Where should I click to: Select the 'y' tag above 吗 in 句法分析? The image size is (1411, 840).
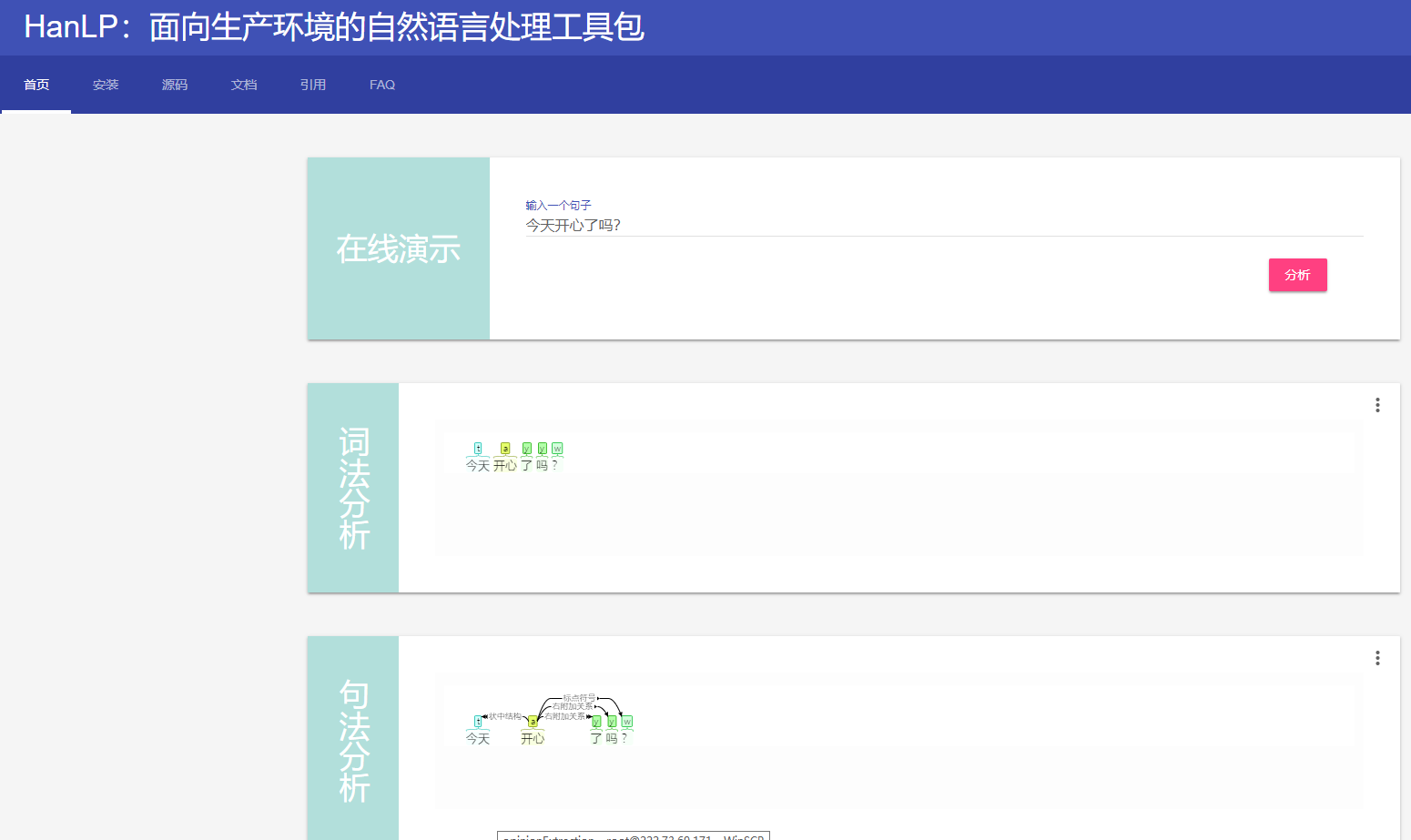(612, 722)
